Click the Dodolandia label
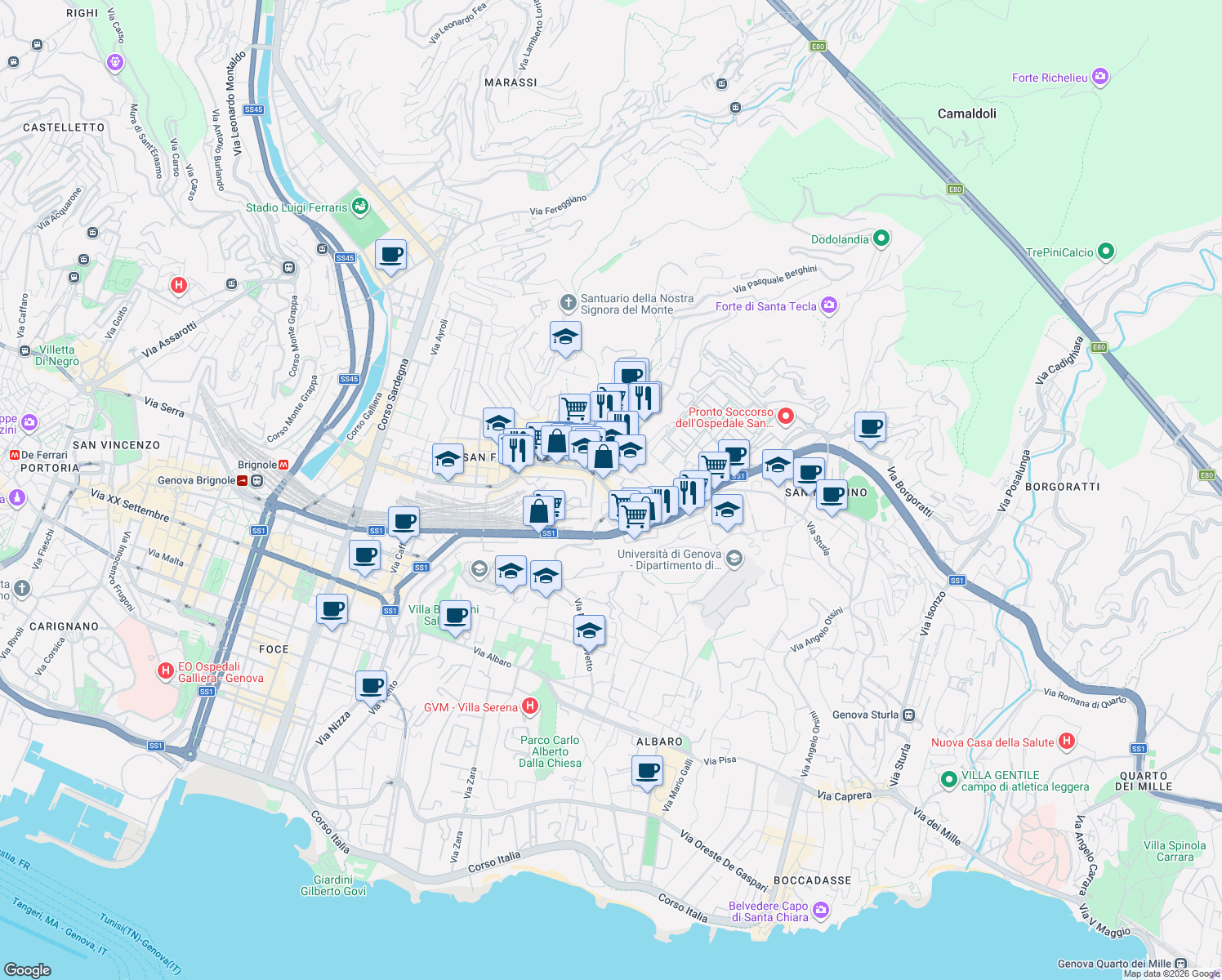The height and width of the screenshot is (980, 1222). [x=840, y=239]
